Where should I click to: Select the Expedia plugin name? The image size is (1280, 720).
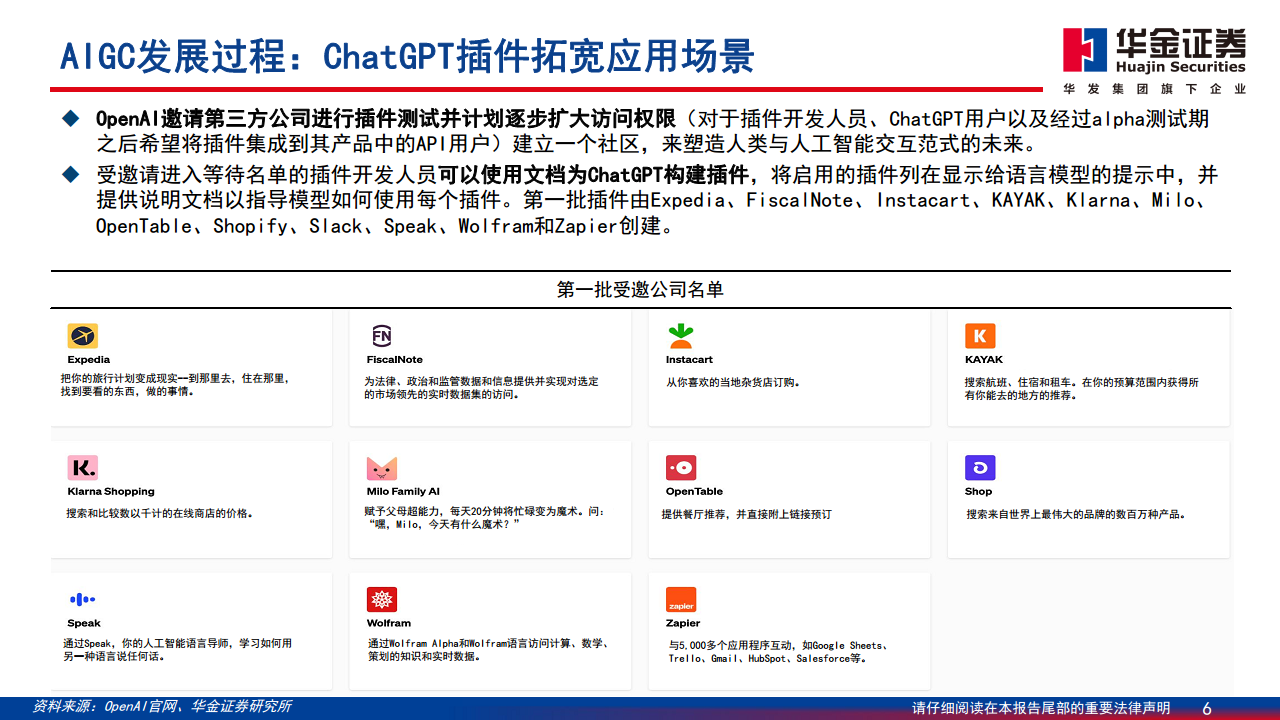[x=89, y=360]
